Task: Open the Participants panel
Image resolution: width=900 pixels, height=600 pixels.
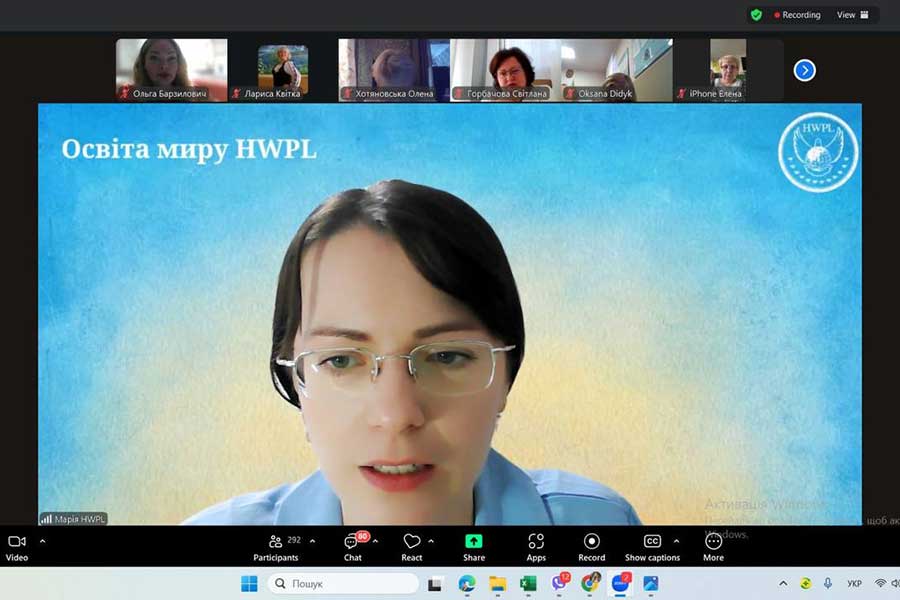Action: click(x=276, y=548)
